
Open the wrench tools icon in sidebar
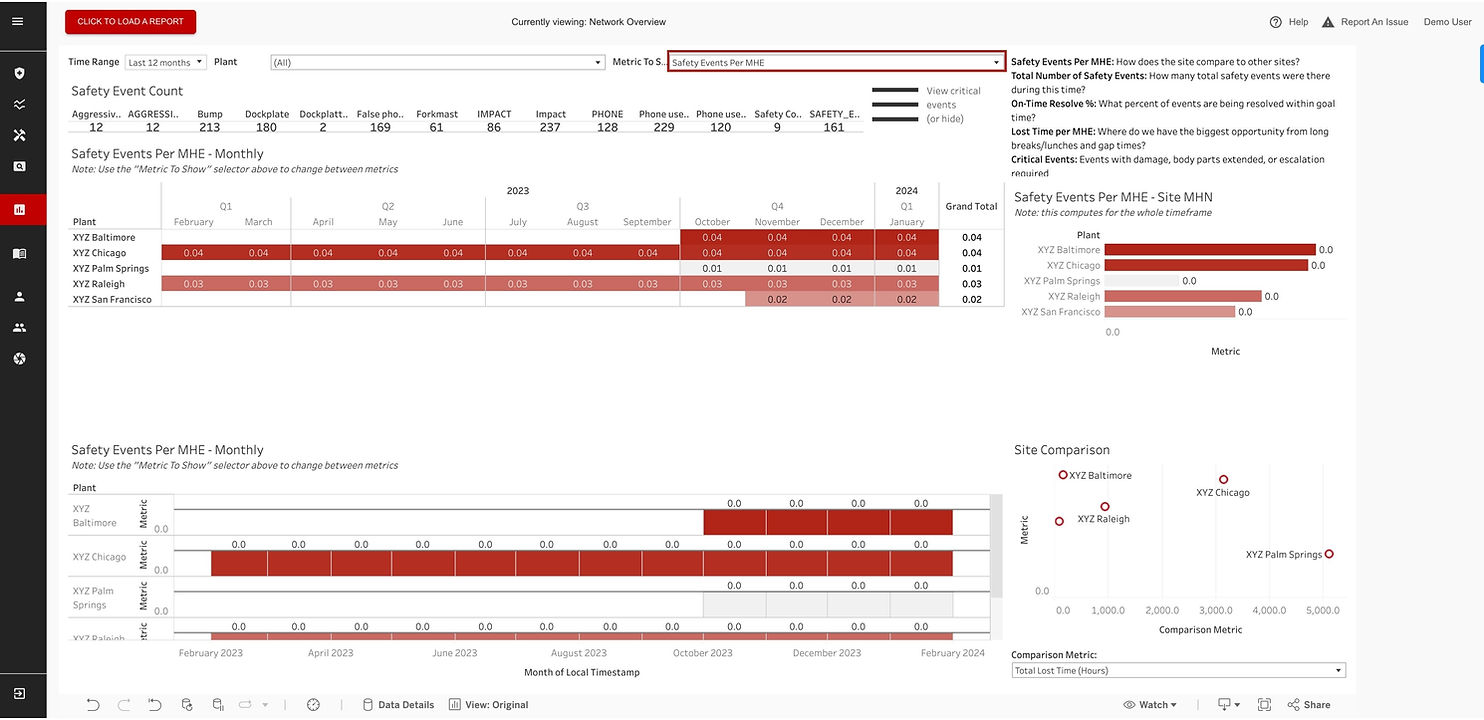pyautogui.click(x=19, y=135)
